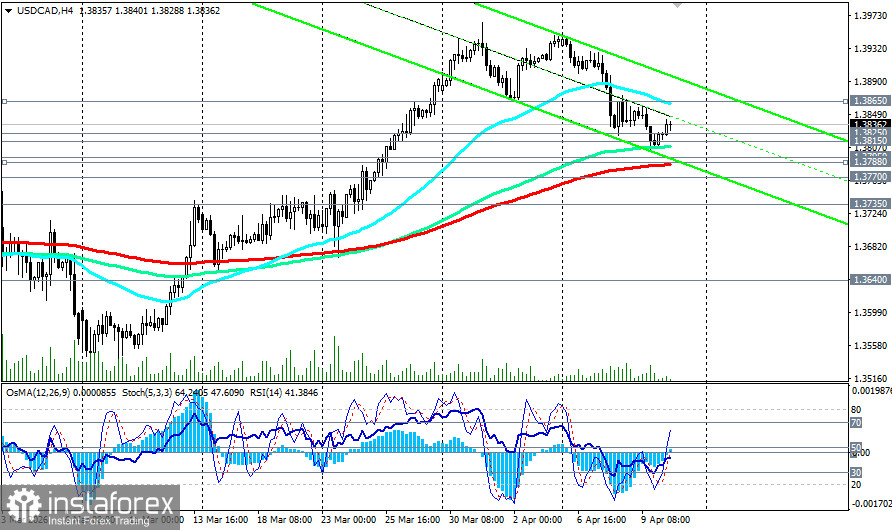Screen dimensions: 892x530
Task: Click the 30 Mar 08:00 time label
Action: tap(476, 520)
